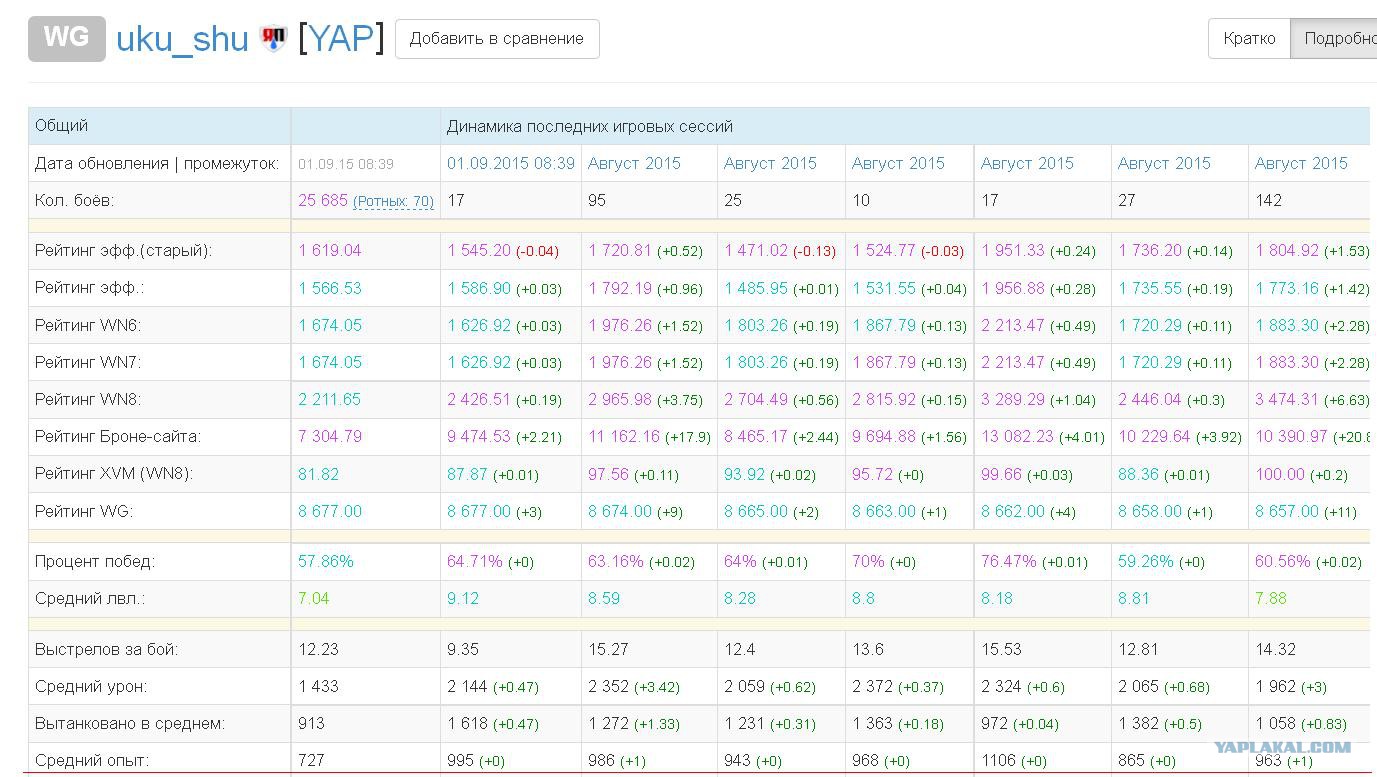Screen dimensions: 1377x777
Task: Click the Рейтинг WN8 row label
Action: (88, 400)
